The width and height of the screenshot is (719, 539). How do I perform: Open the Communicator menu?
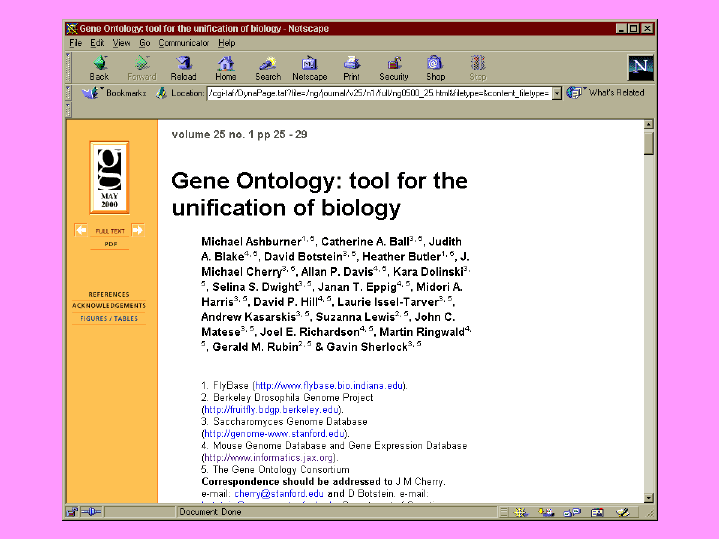pos(184,43)
